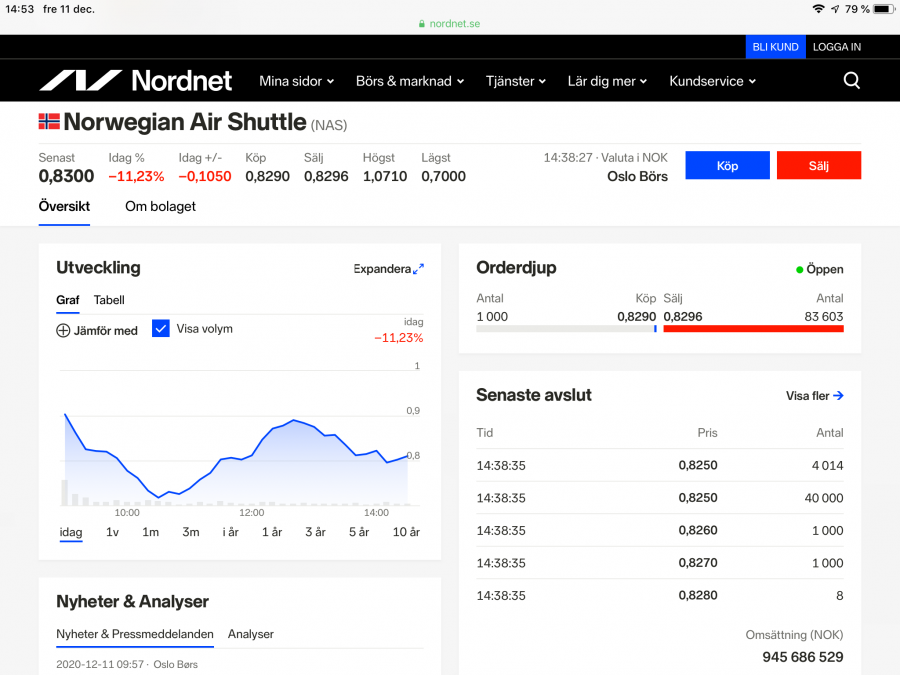Expand the Kundservice dropdown menu

712,81
